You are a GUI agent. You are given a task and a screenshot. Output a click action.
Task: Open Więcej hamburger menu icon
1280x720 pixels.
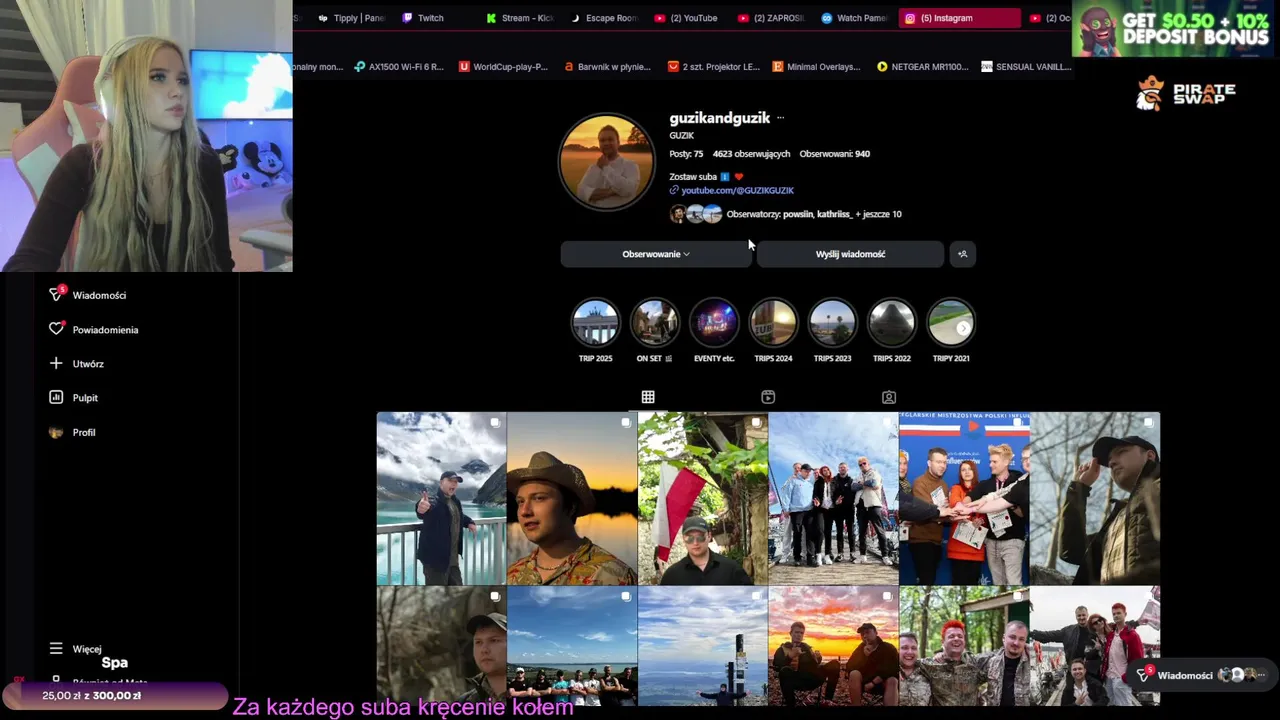56,648
